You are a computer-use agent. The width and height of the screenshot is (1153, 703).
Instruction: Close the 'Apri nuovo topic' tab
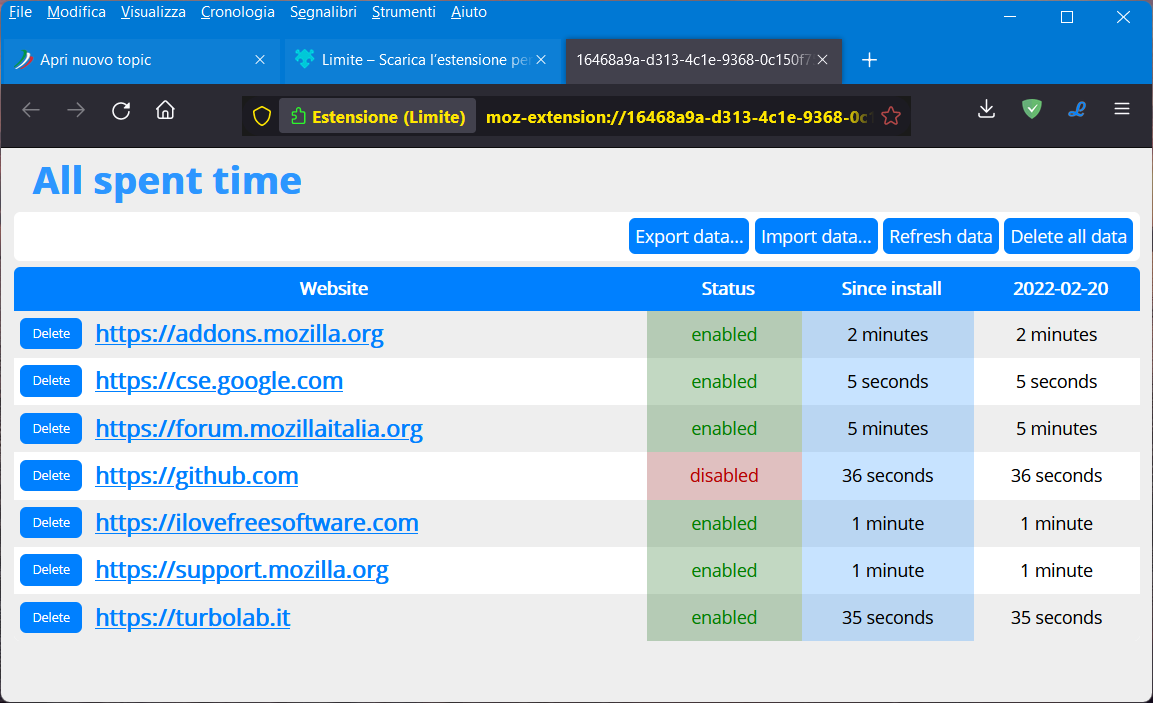pyautogui.click(x=260, y=60)
